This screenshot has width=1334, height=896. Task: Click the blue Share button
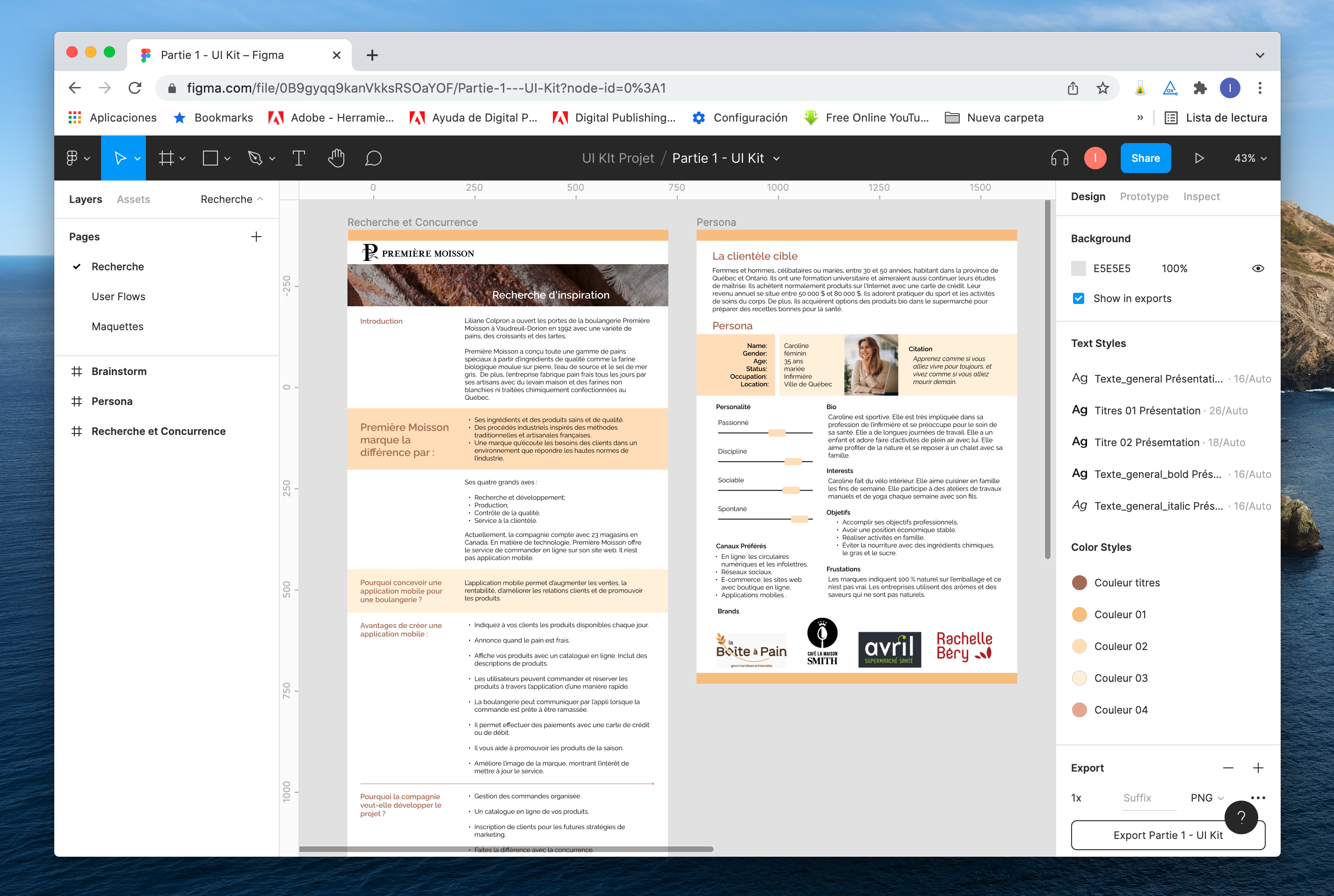(x=1145, y=158)
